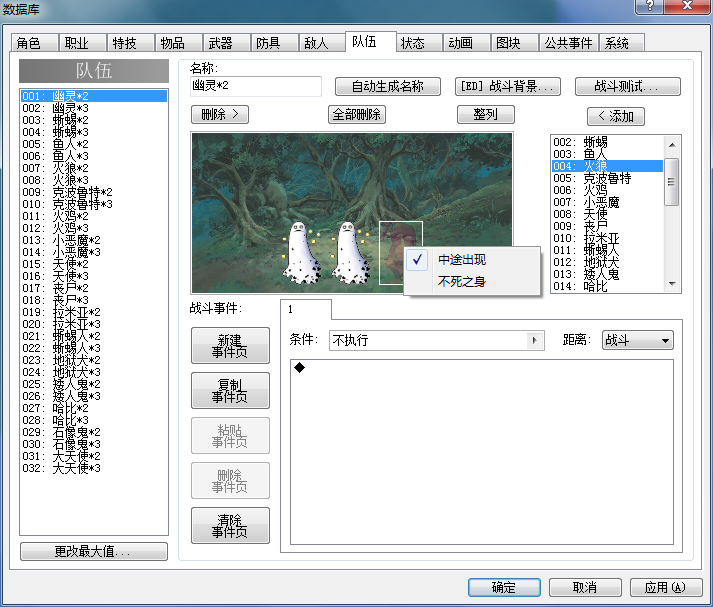Open the 特技 tab

(x=131, y=43)
